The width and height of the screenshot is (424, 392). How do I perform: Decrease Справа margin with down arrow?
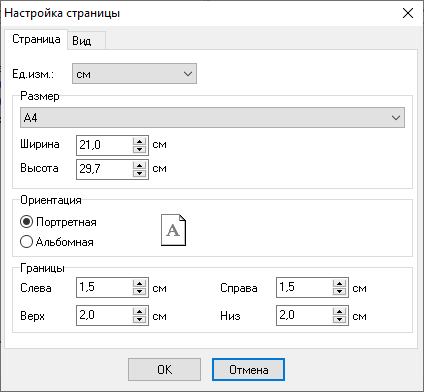coord(339,292)
